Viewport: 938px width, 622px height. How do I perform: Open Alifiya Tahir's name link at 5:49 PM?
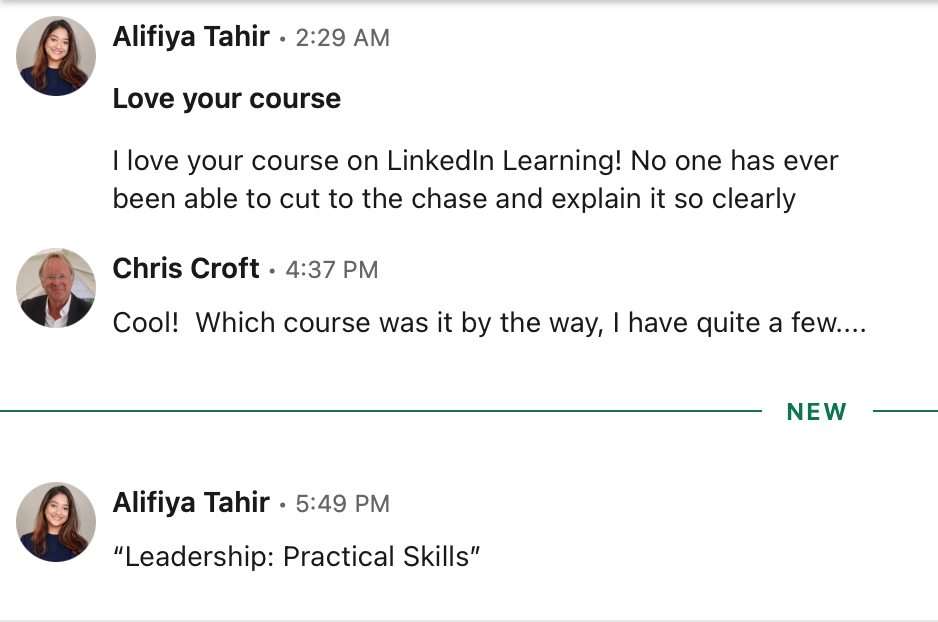[191, 502]
